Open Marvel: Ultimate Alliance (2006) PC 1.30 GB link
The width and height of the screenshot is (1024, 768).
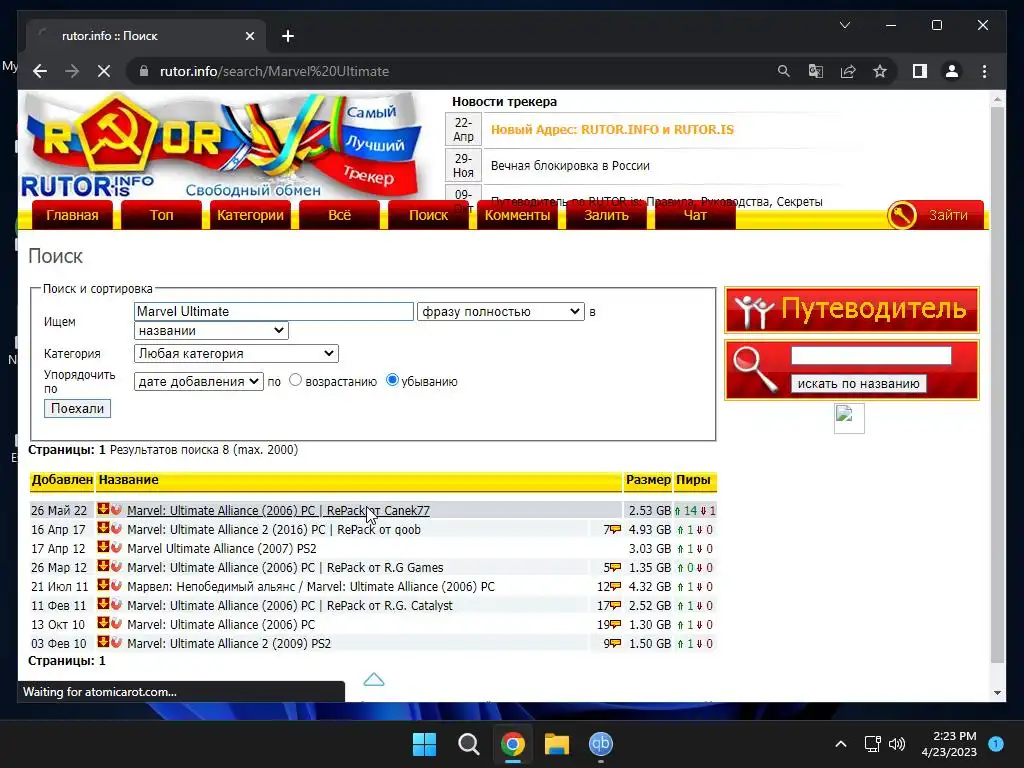221,624
